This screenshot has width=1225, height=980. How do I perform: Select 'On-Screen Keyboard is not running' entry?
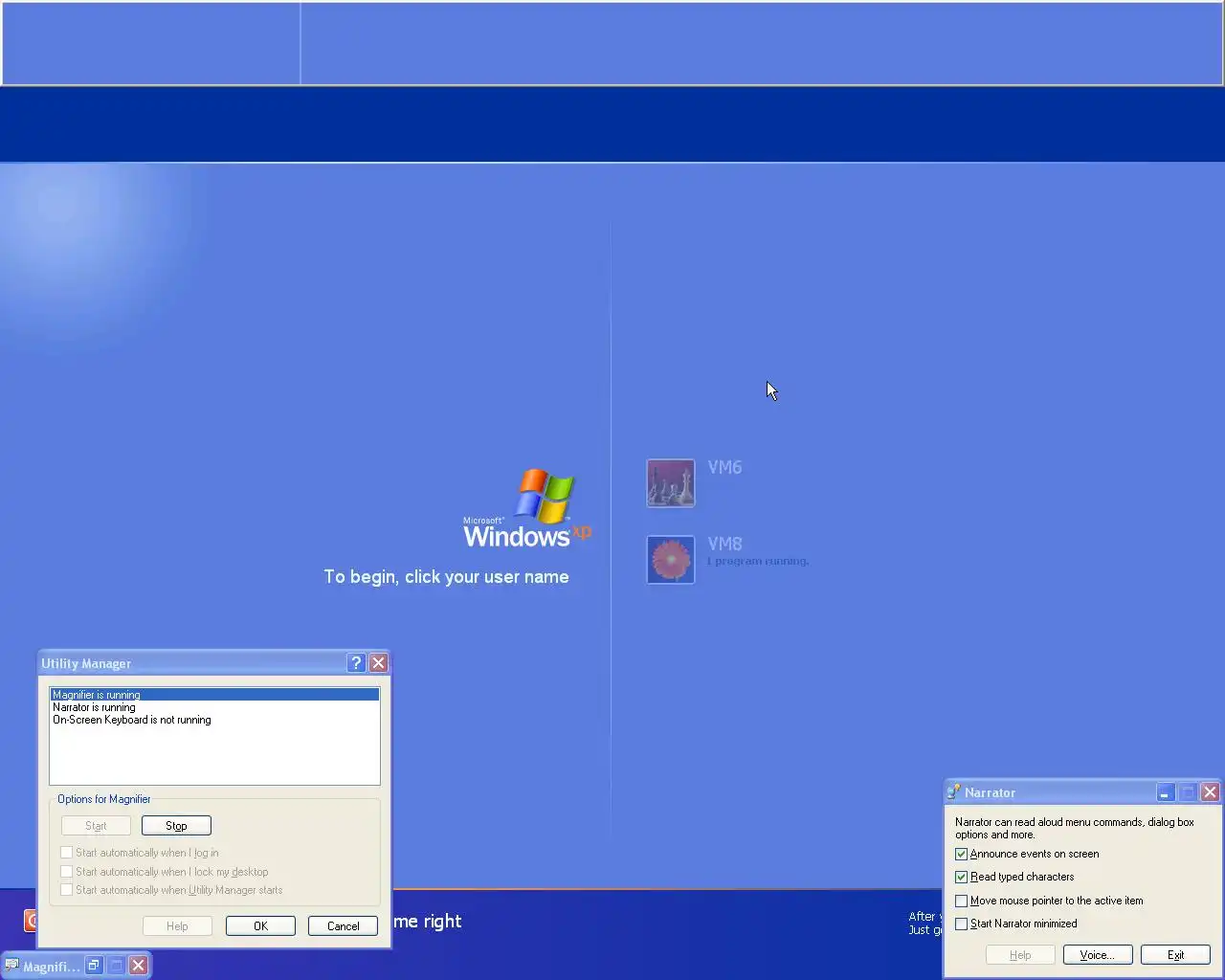(x=214, y=720)
